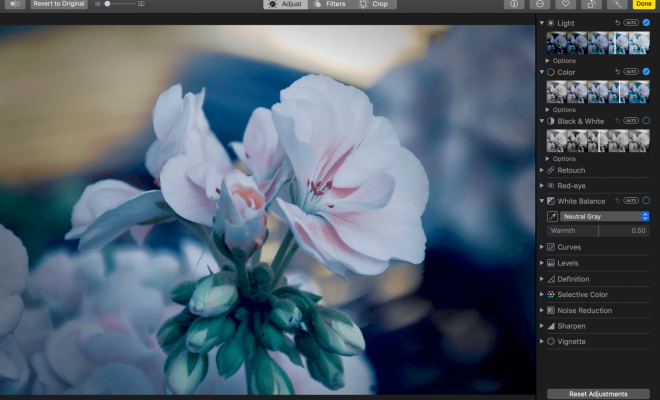Screen dimensions: 660x400
Task: Enable the White Balance adjustment circle
Action: [646, 200]
